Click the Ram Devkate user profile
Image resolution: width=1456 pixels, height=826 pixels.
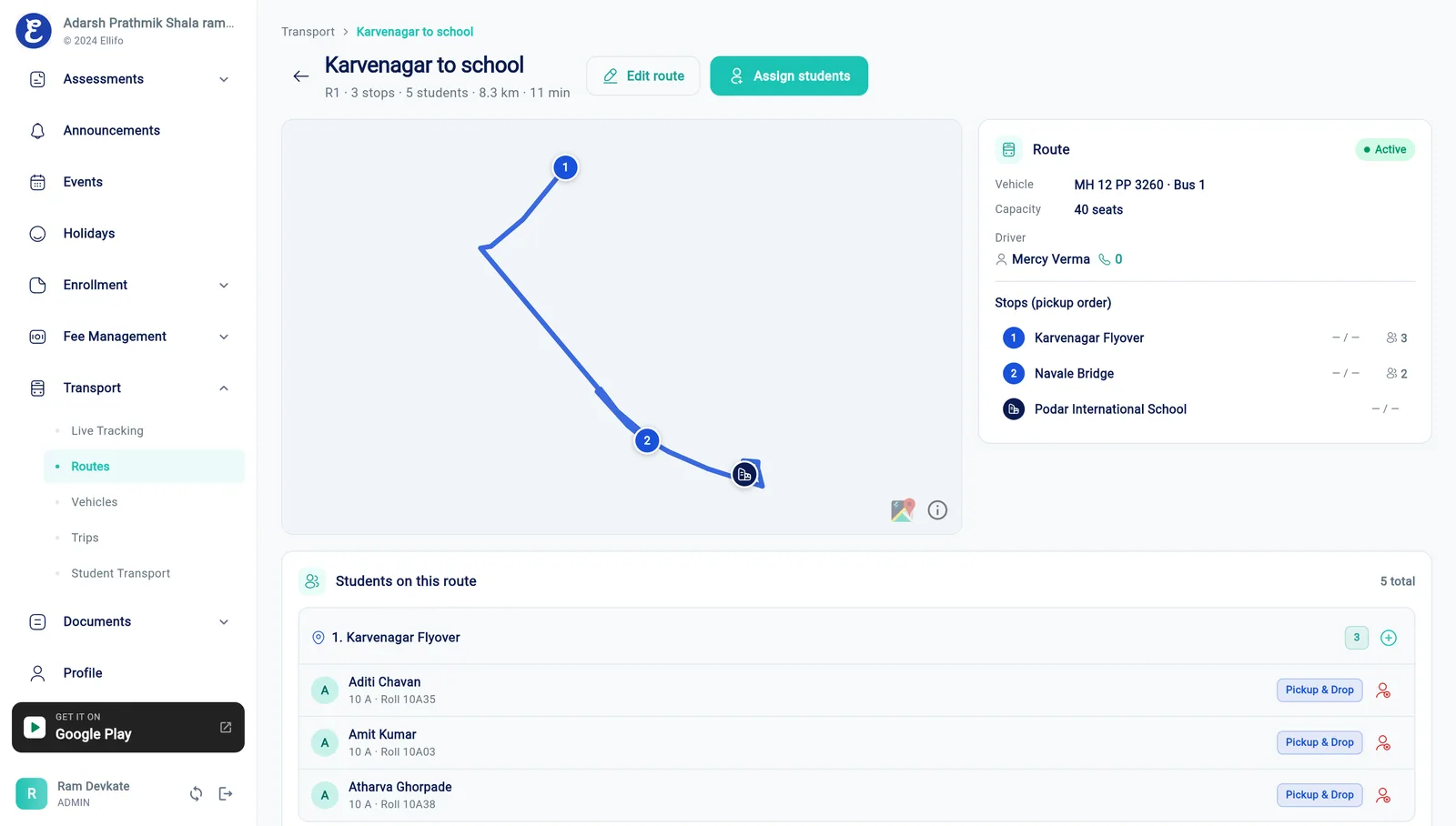tap(73, 794)
